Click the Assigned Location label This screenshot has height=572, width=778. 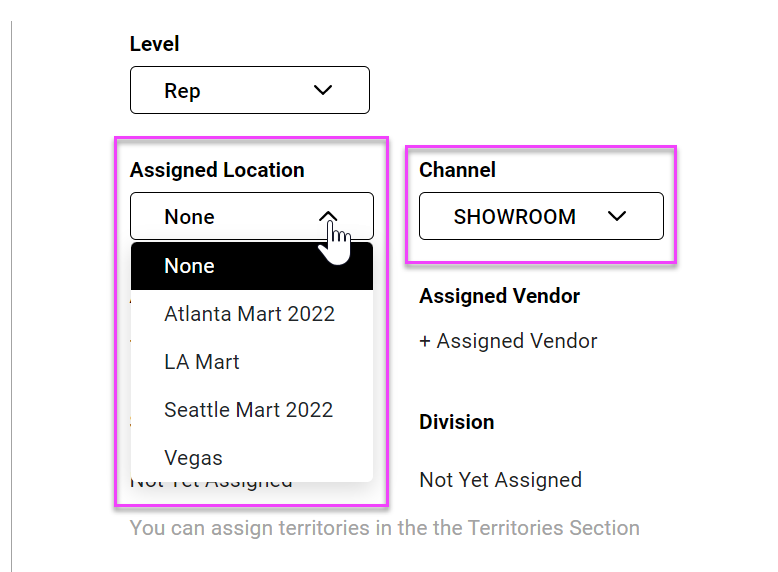click(217, 170)
